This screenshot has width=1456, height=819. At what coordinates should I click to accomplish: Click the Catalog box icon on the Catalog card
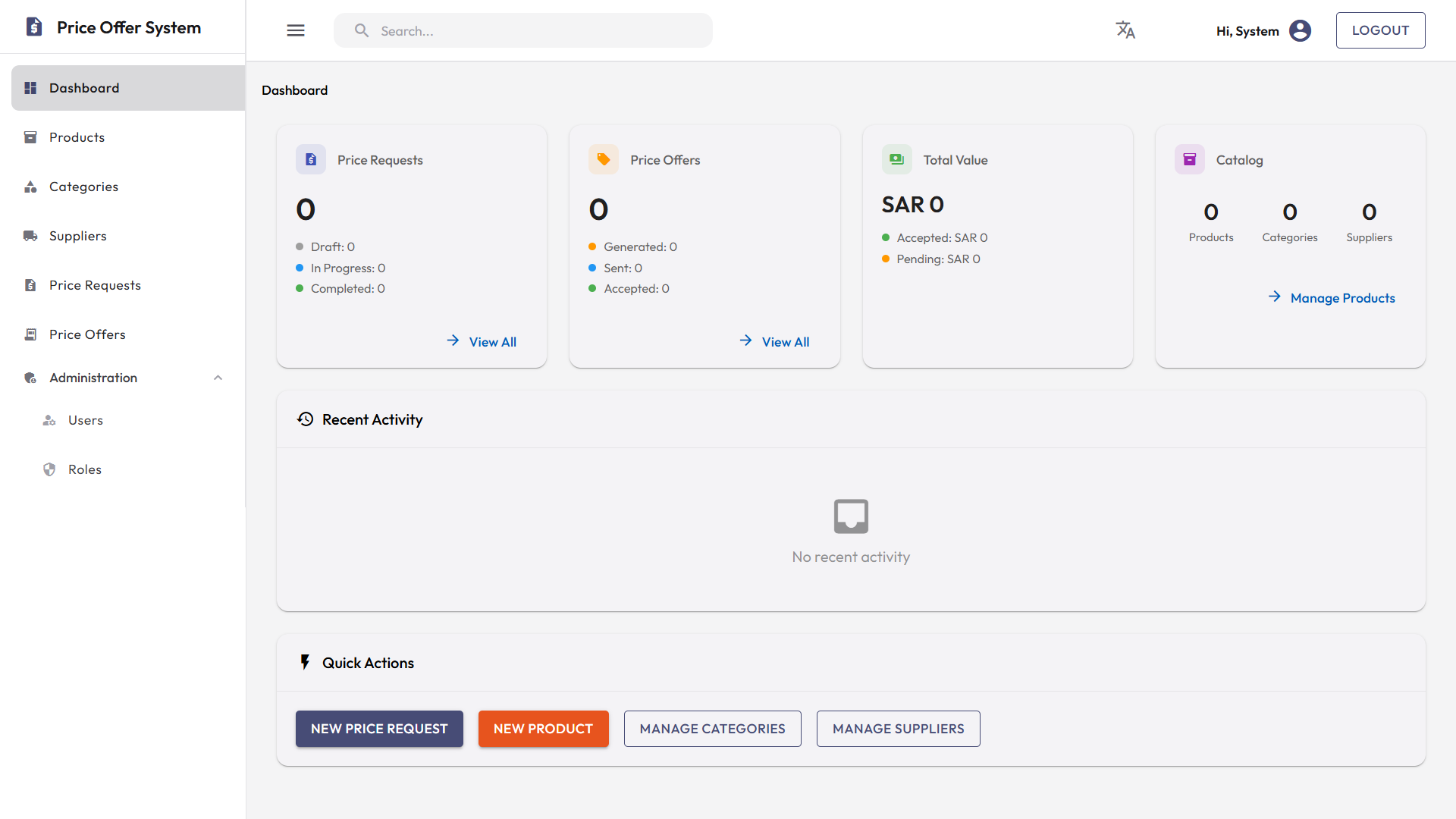1190,158
